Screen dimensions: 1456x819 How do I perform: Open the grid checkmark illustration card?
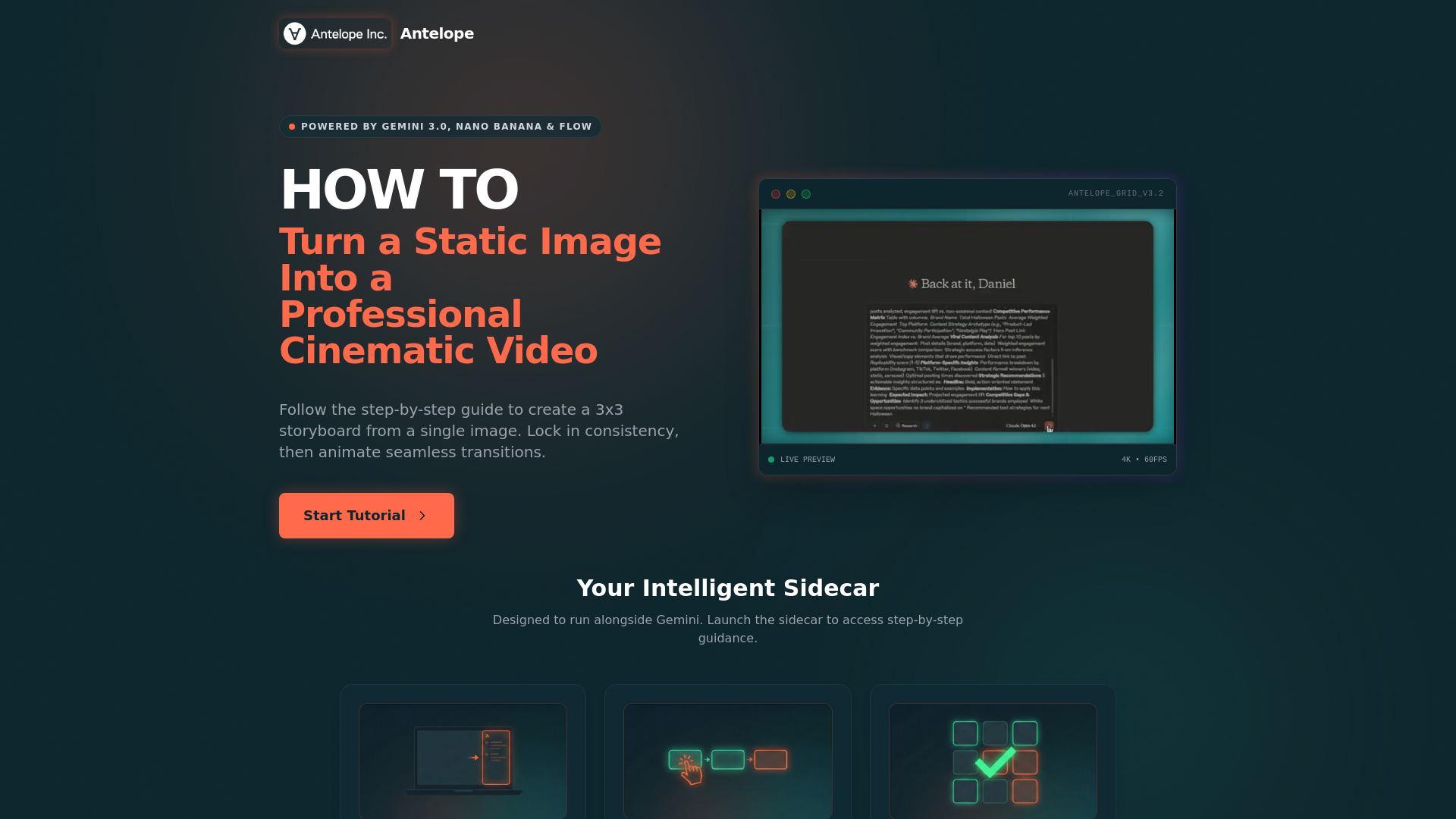tap(993, 761)
